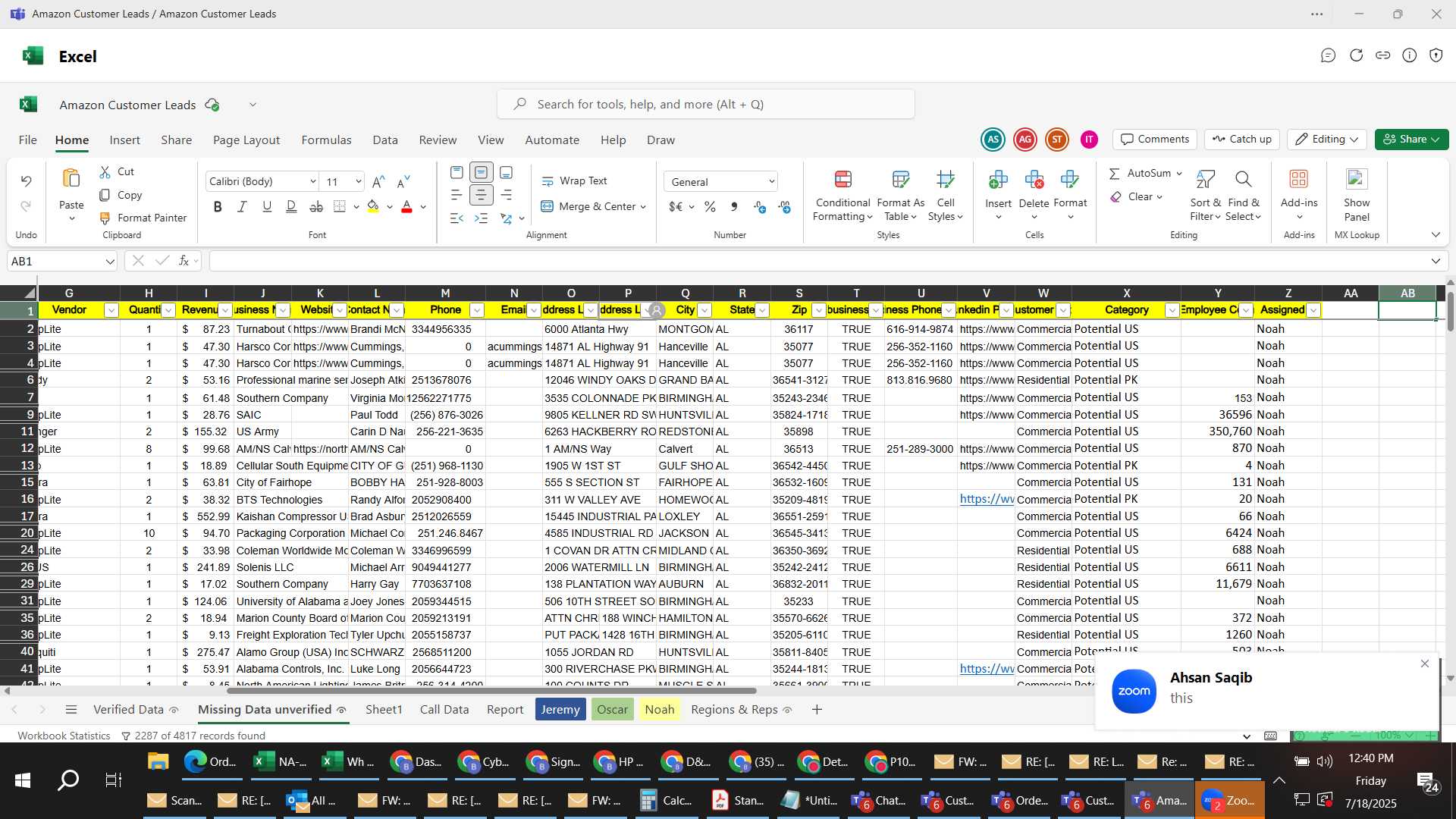1456x819 pixels.
Task: Click the Sort & Filter icon
Action: (x=1205, y=180)
